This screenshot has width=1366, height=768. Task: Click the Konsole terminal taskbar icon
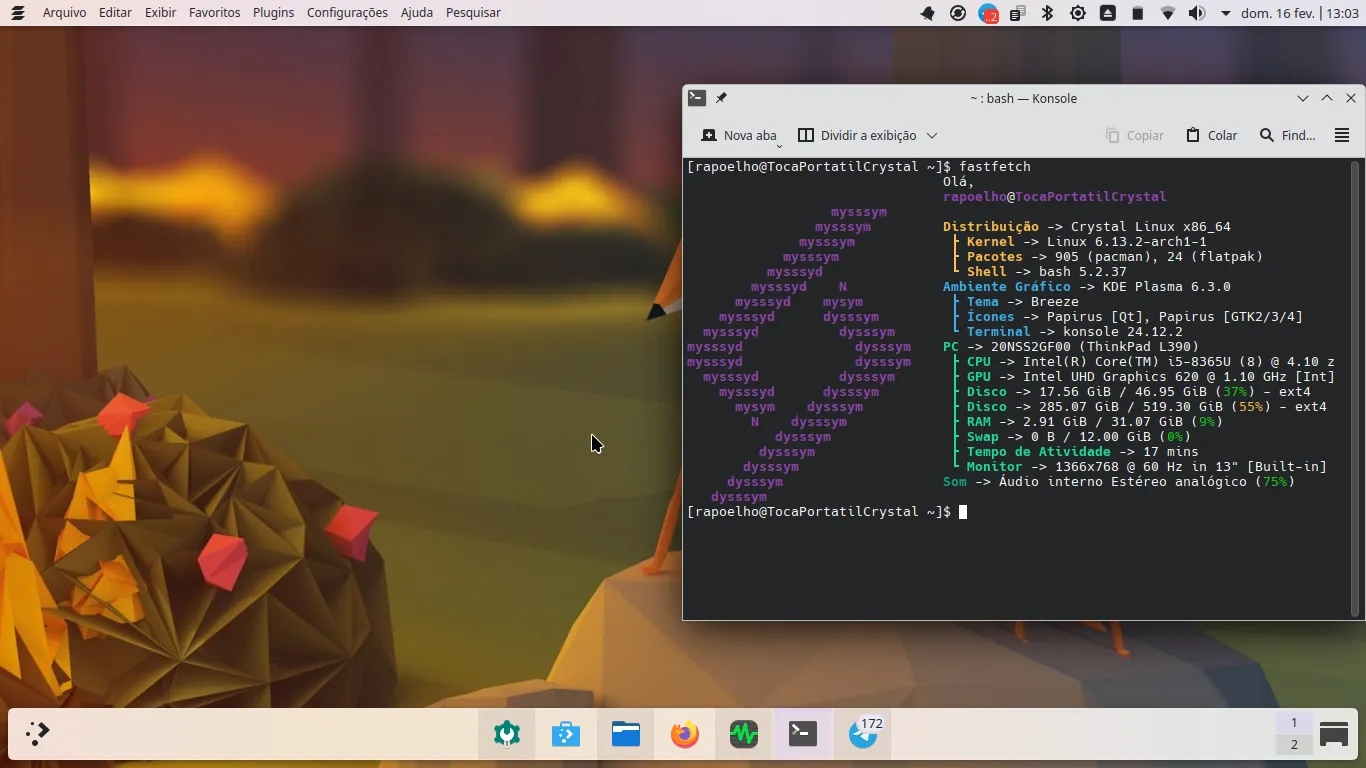pyautogui.click(x=803, y=735)
